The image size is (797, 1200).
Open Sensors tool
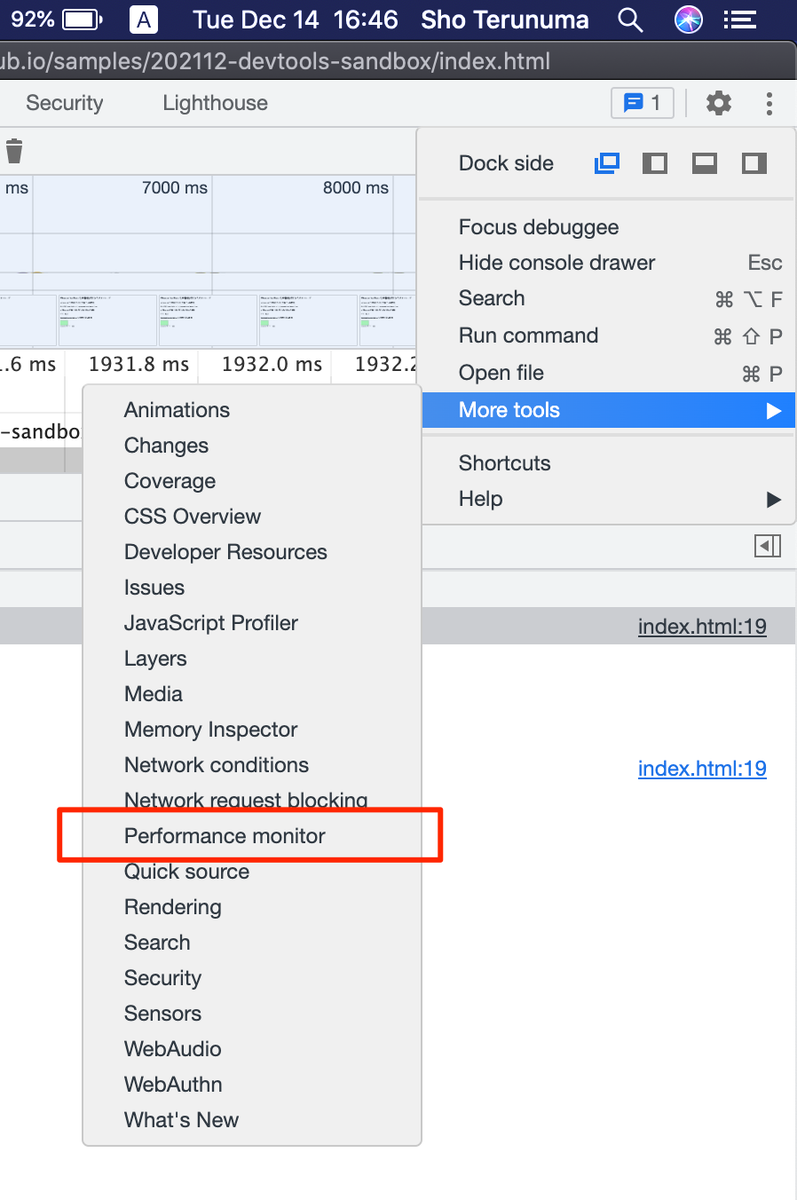pyautogui.click(x=252, y=1014)
